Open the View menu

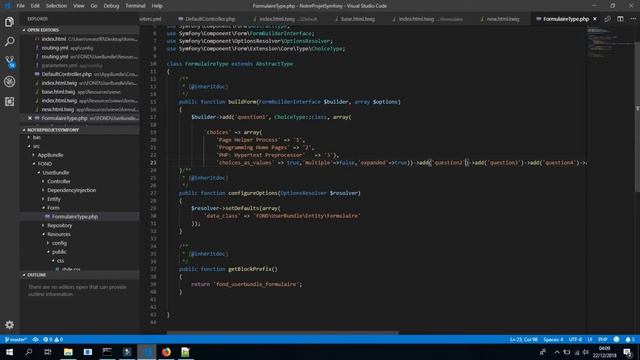[x=78, y=6]
